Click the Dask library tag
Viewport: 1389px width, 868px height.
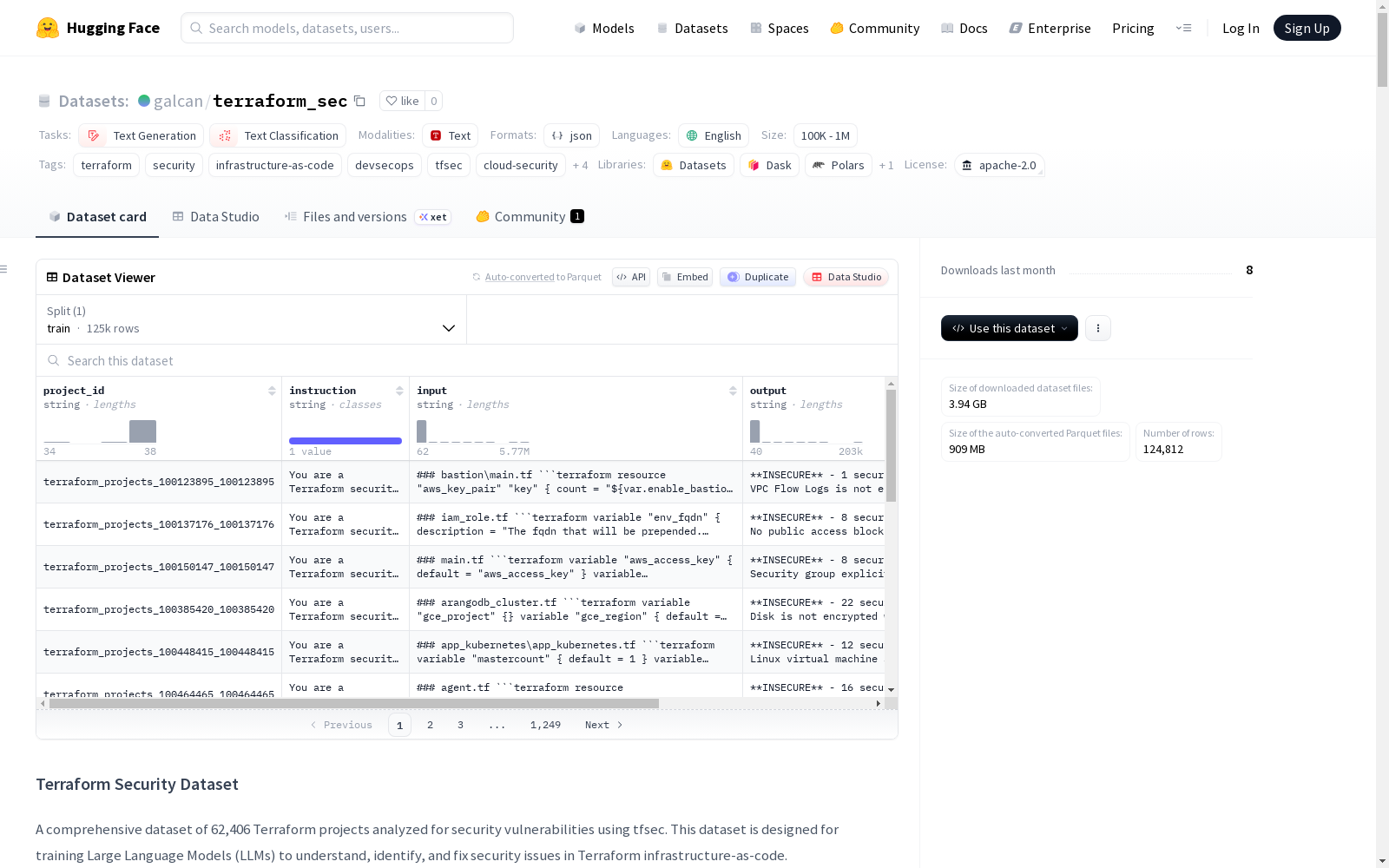[769, 165]
